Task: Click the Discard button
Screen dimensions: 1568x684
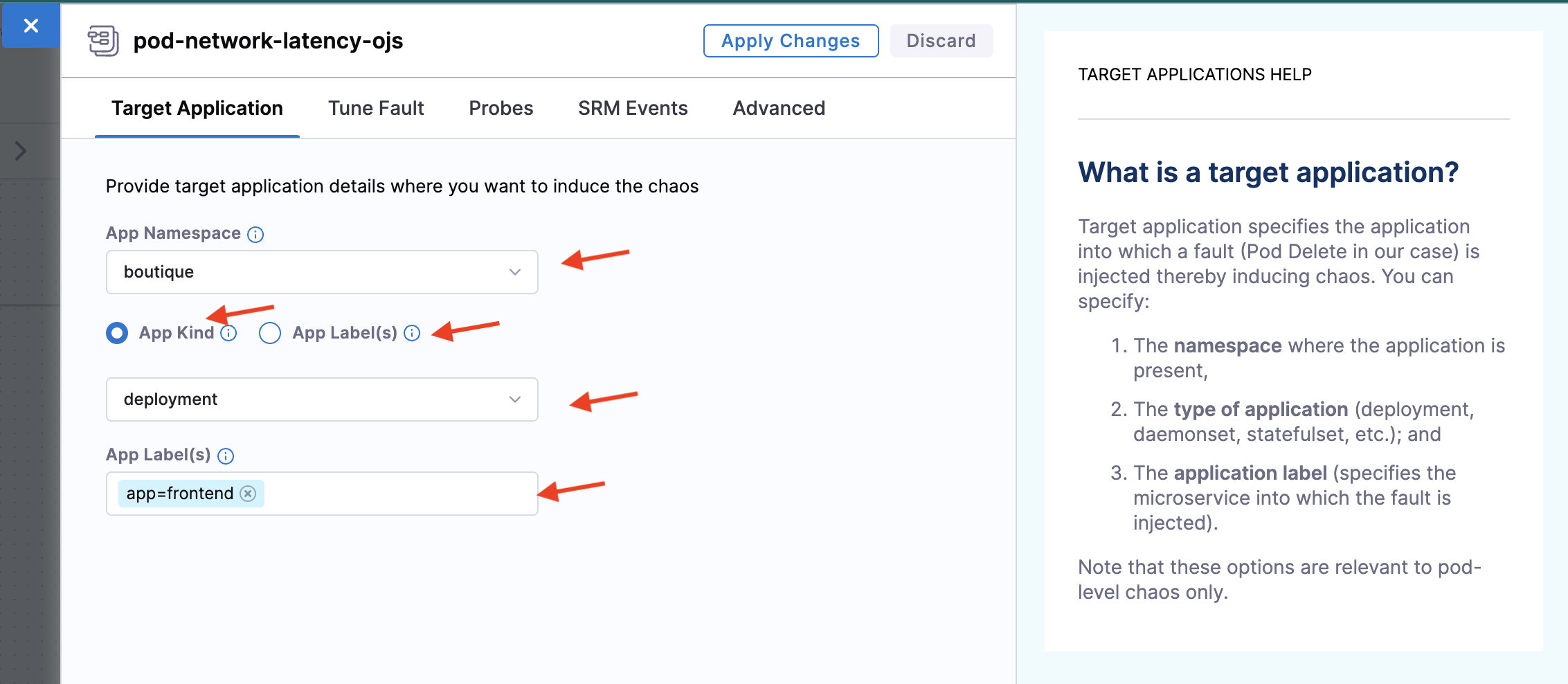Action: coord(941,41)
